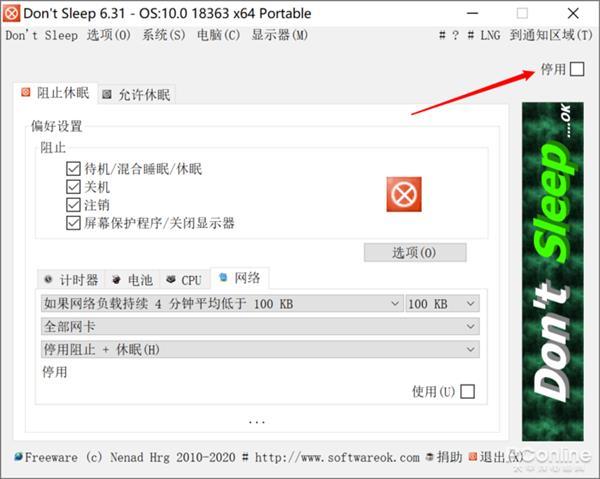600x479 pixels.
Task: Click the 选项(O) button
Action: click(415, 253)
